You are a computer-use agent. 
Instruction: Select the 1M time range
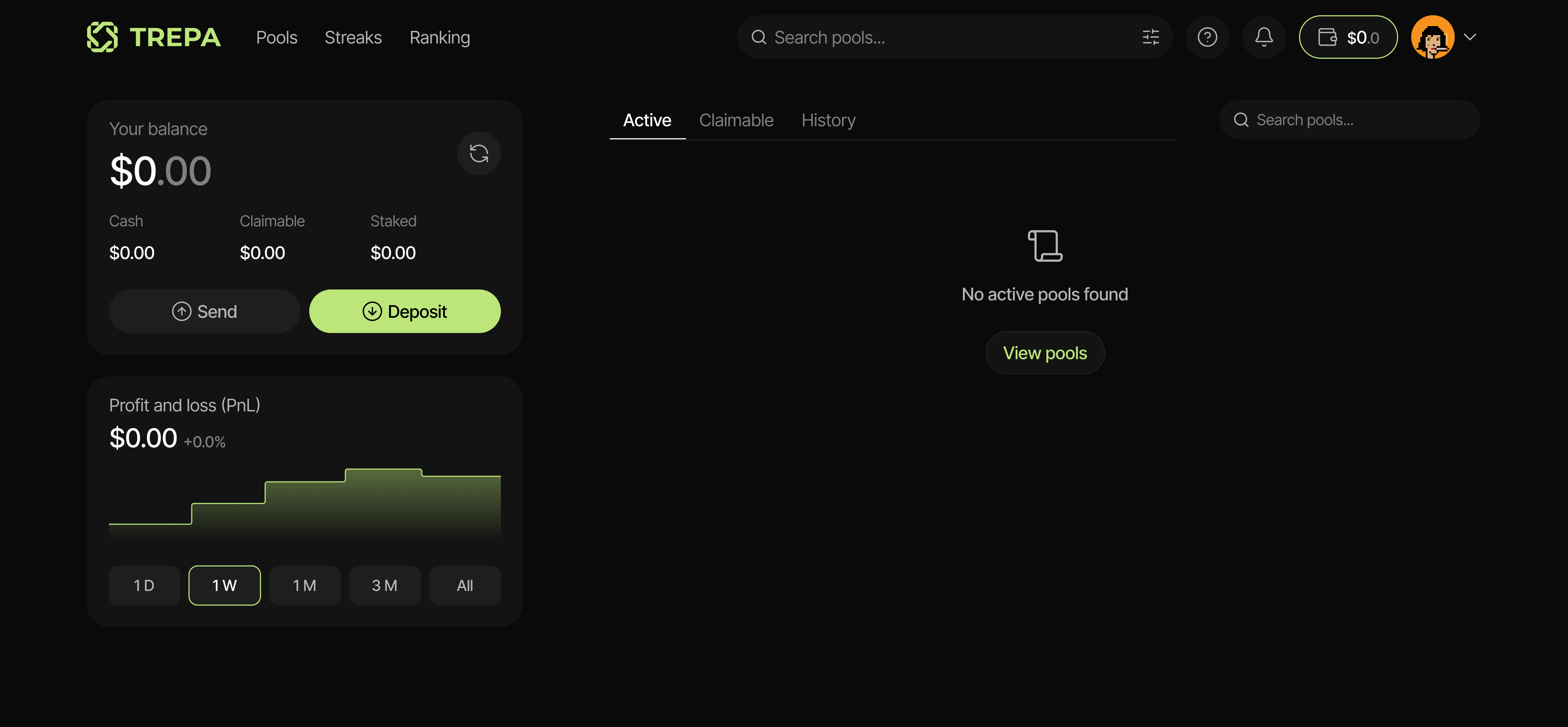(x=305, y=585)
